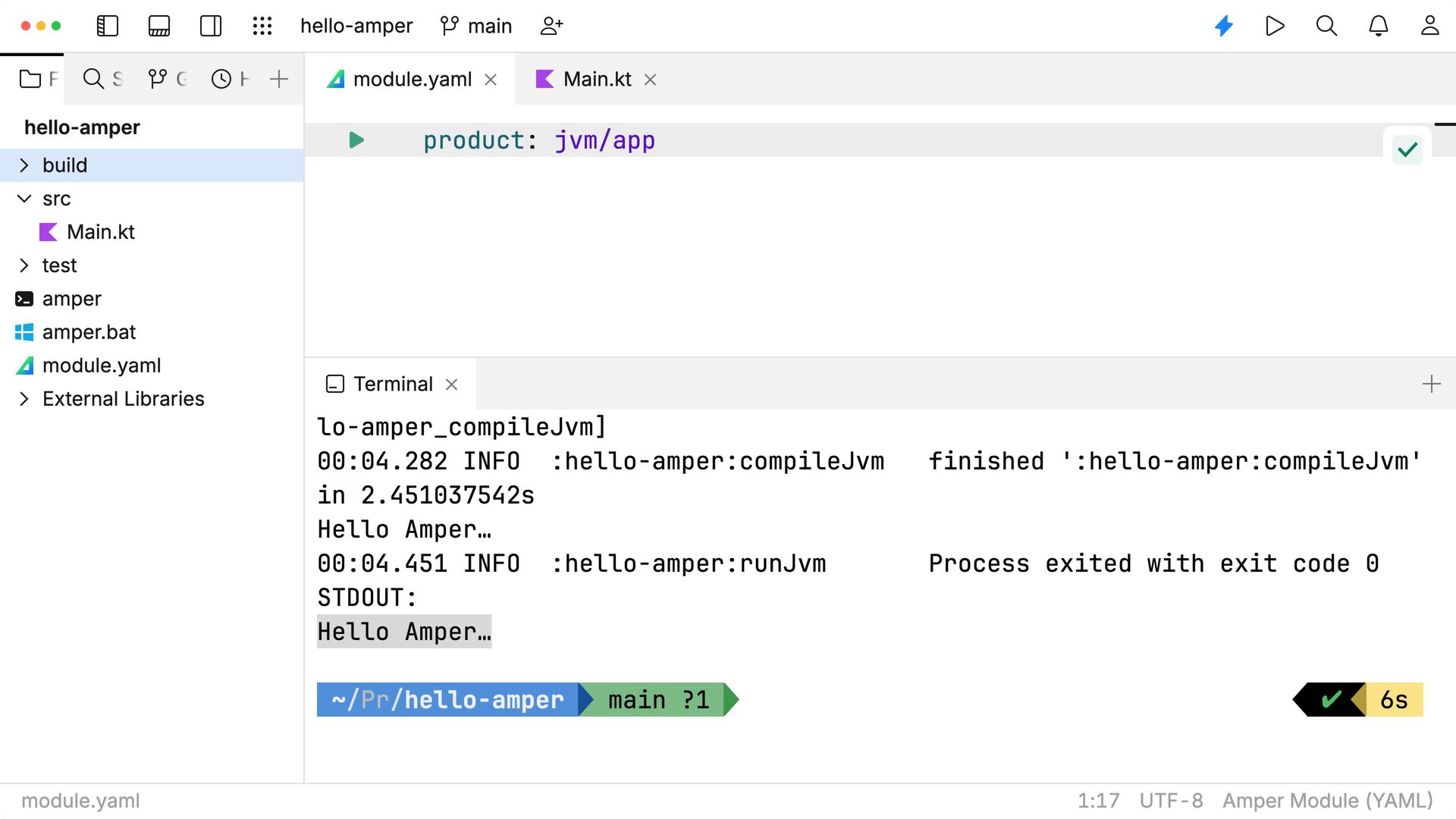Select the Main.kt editor tab
This screenshot has width=1456, height=819.
point(595,79)
